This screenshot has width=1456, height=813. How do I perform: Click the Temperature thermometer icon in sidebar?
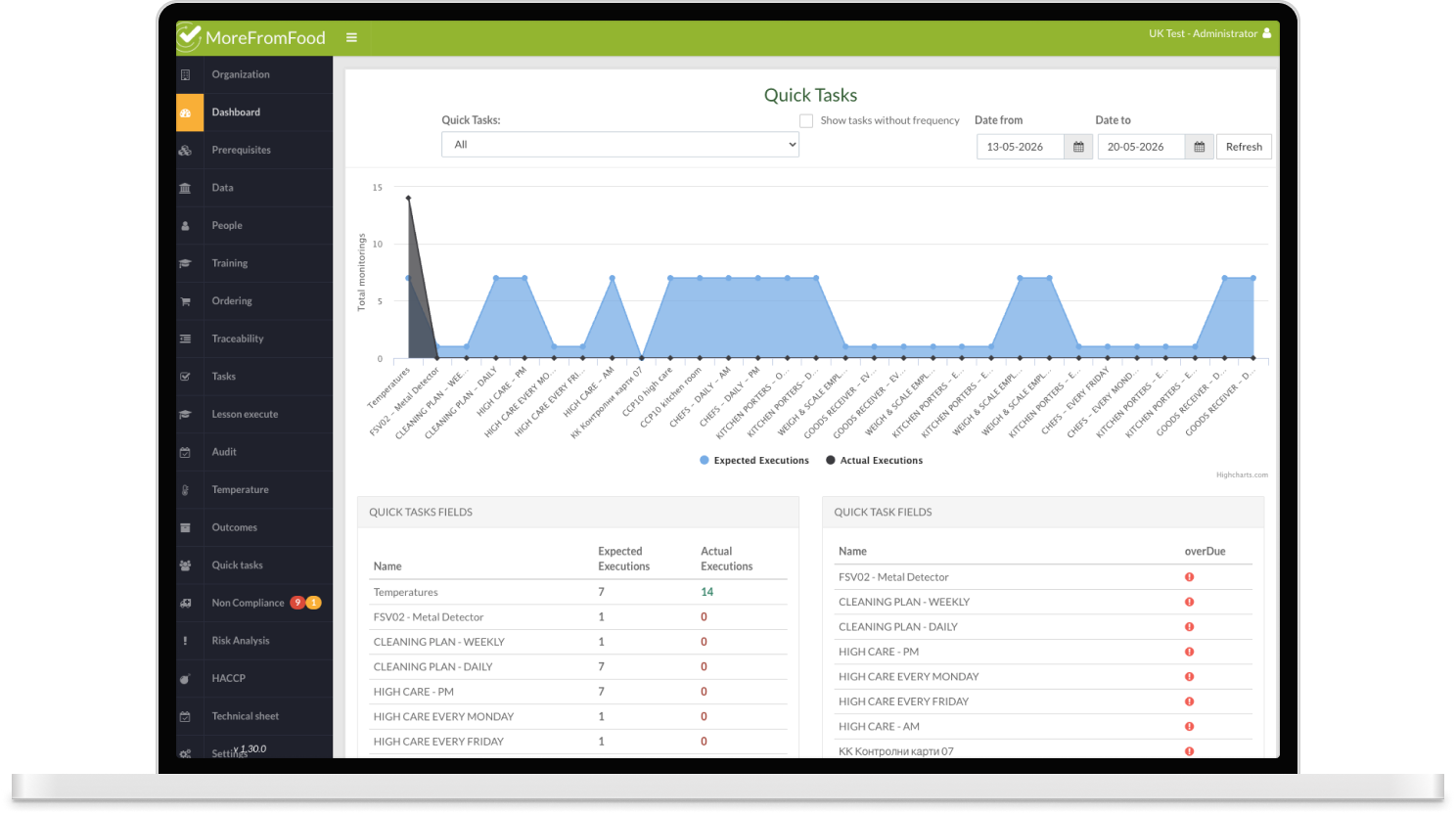coord(185,490)
